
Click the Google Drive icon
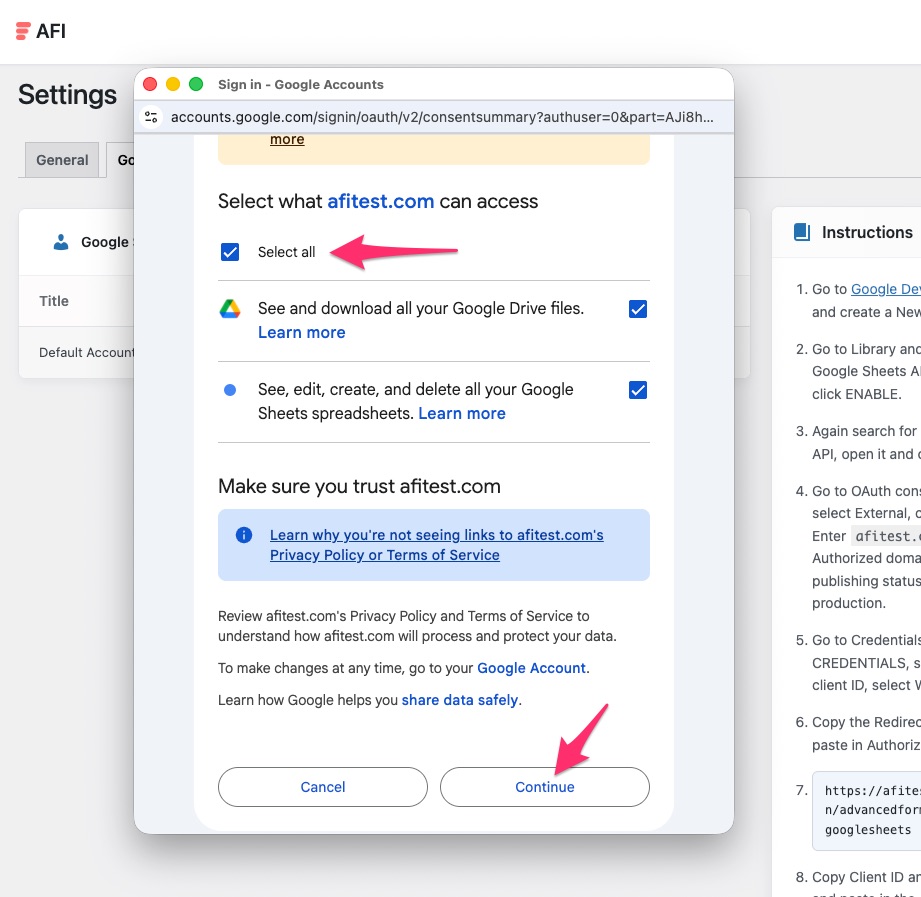(230, 309)
